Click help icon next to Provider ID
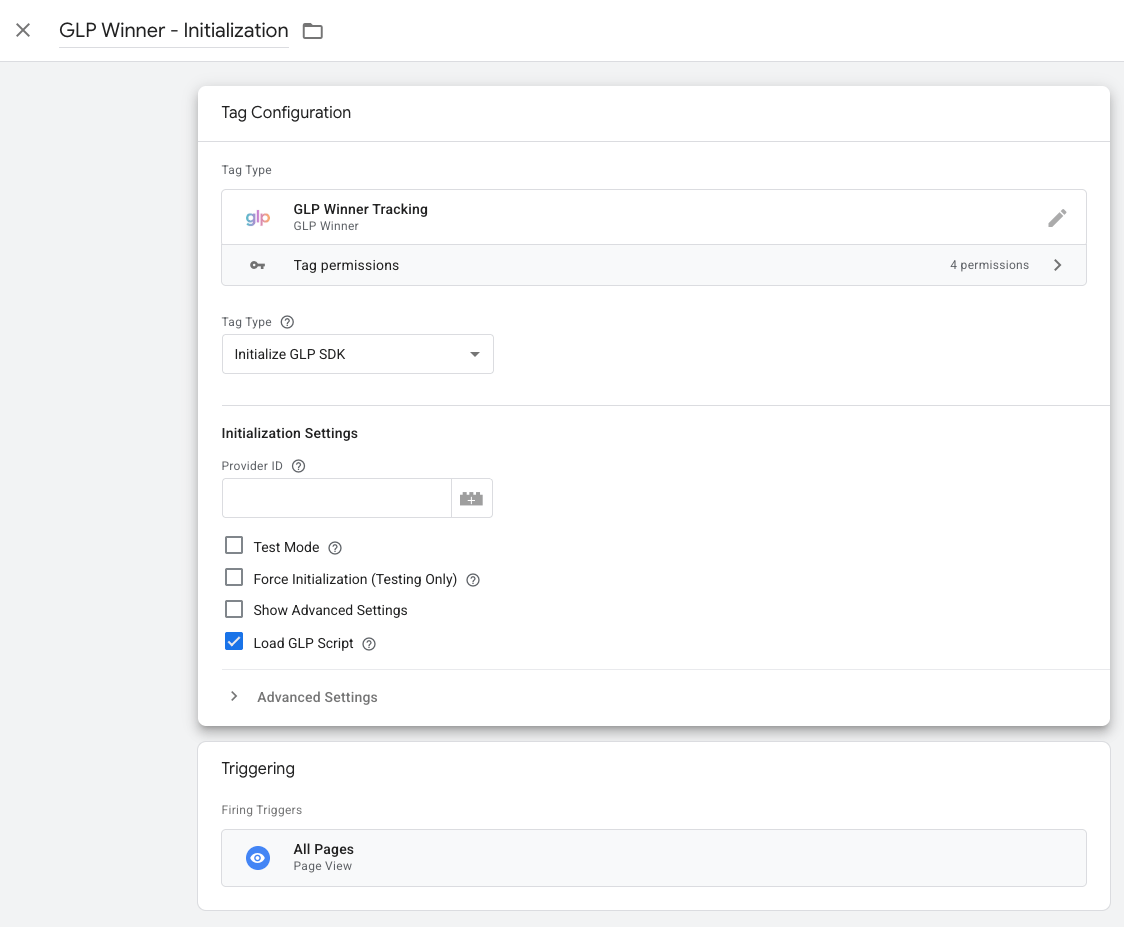The image size is (1124, 927). (x=298, y=466)
